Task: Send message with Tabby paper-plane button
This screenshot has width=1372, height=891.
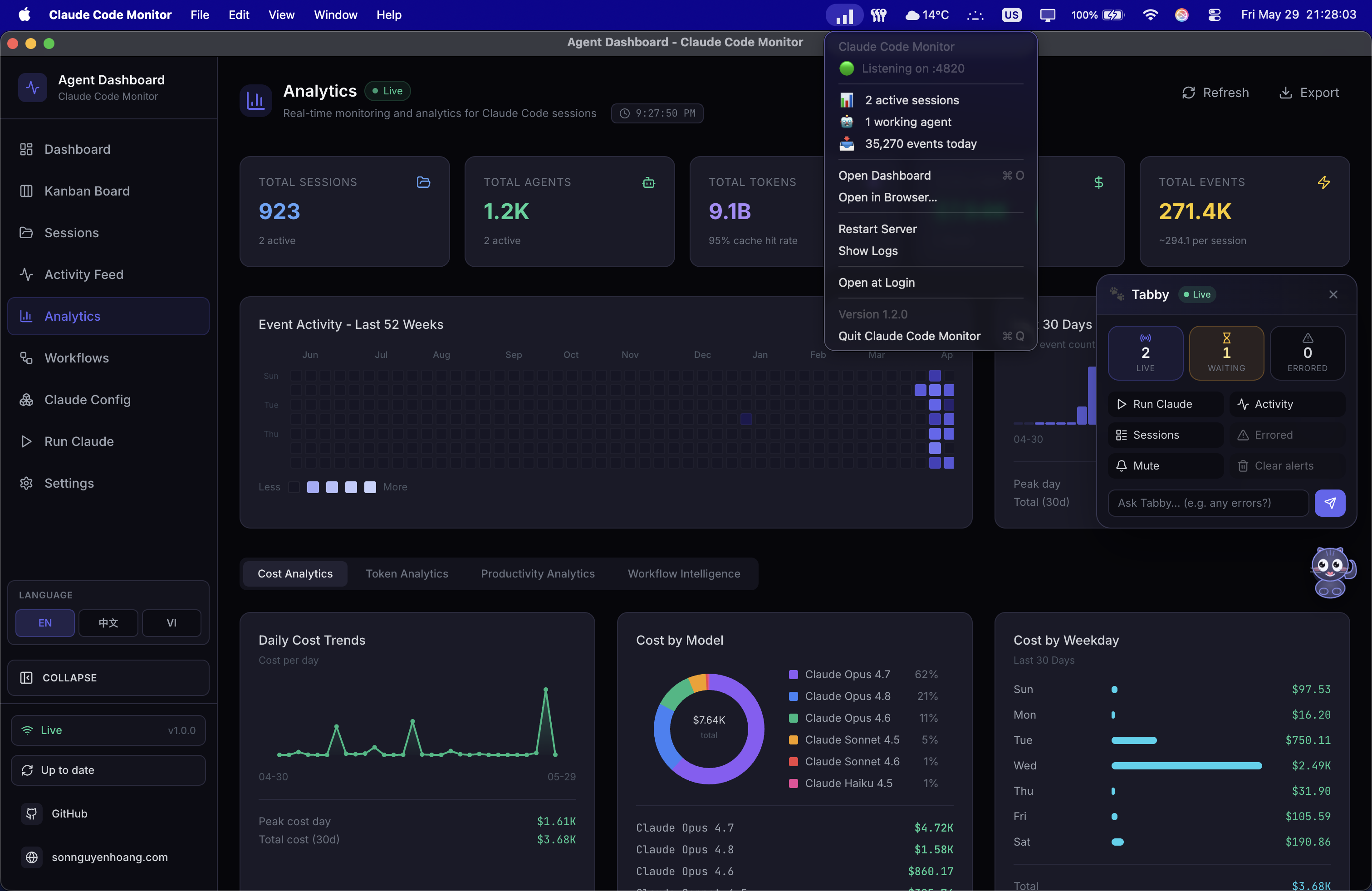Action: point(1329,503)
